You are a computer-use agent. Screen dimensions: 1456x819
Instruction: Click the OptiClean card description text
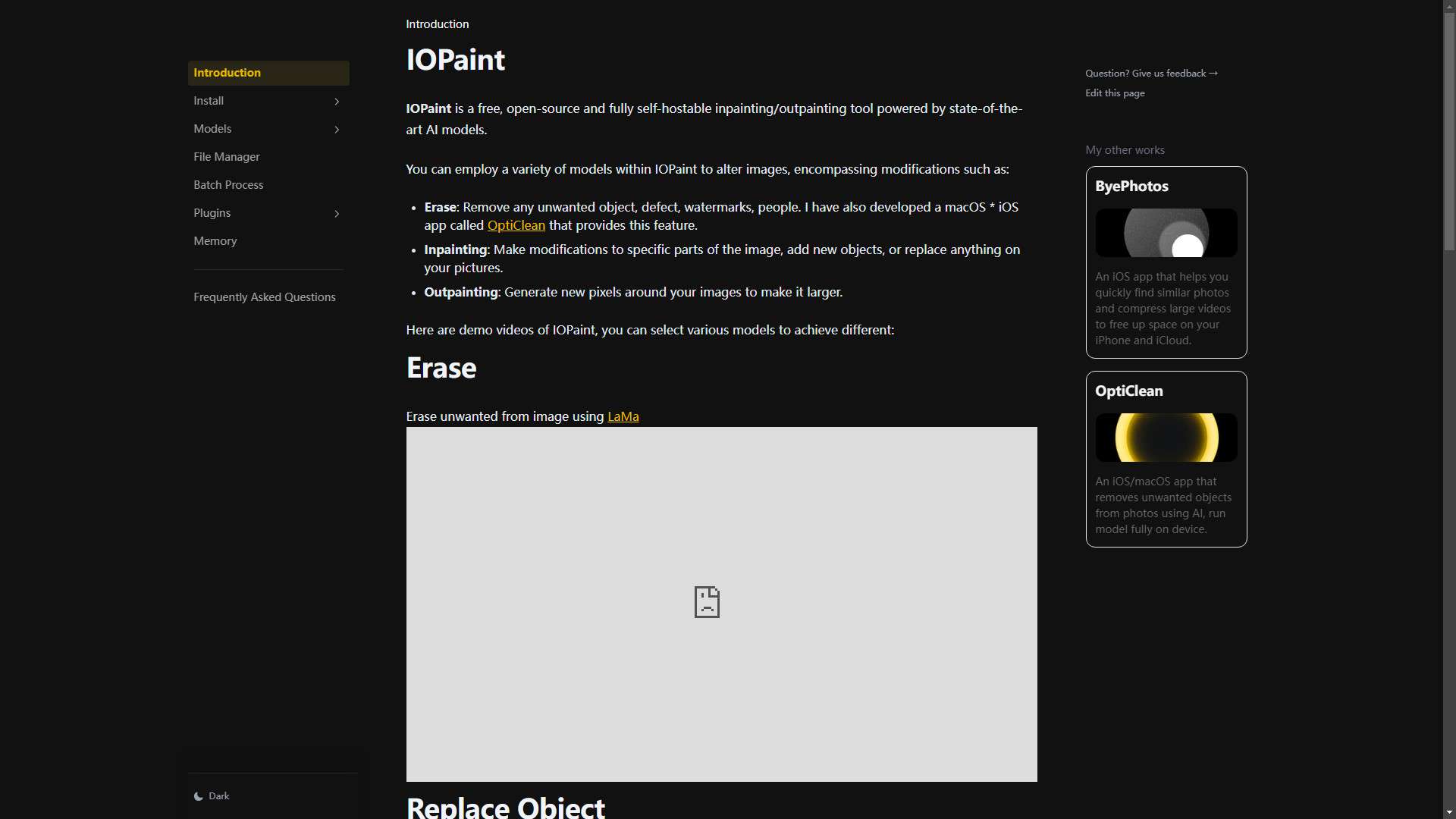point(1163,506)
